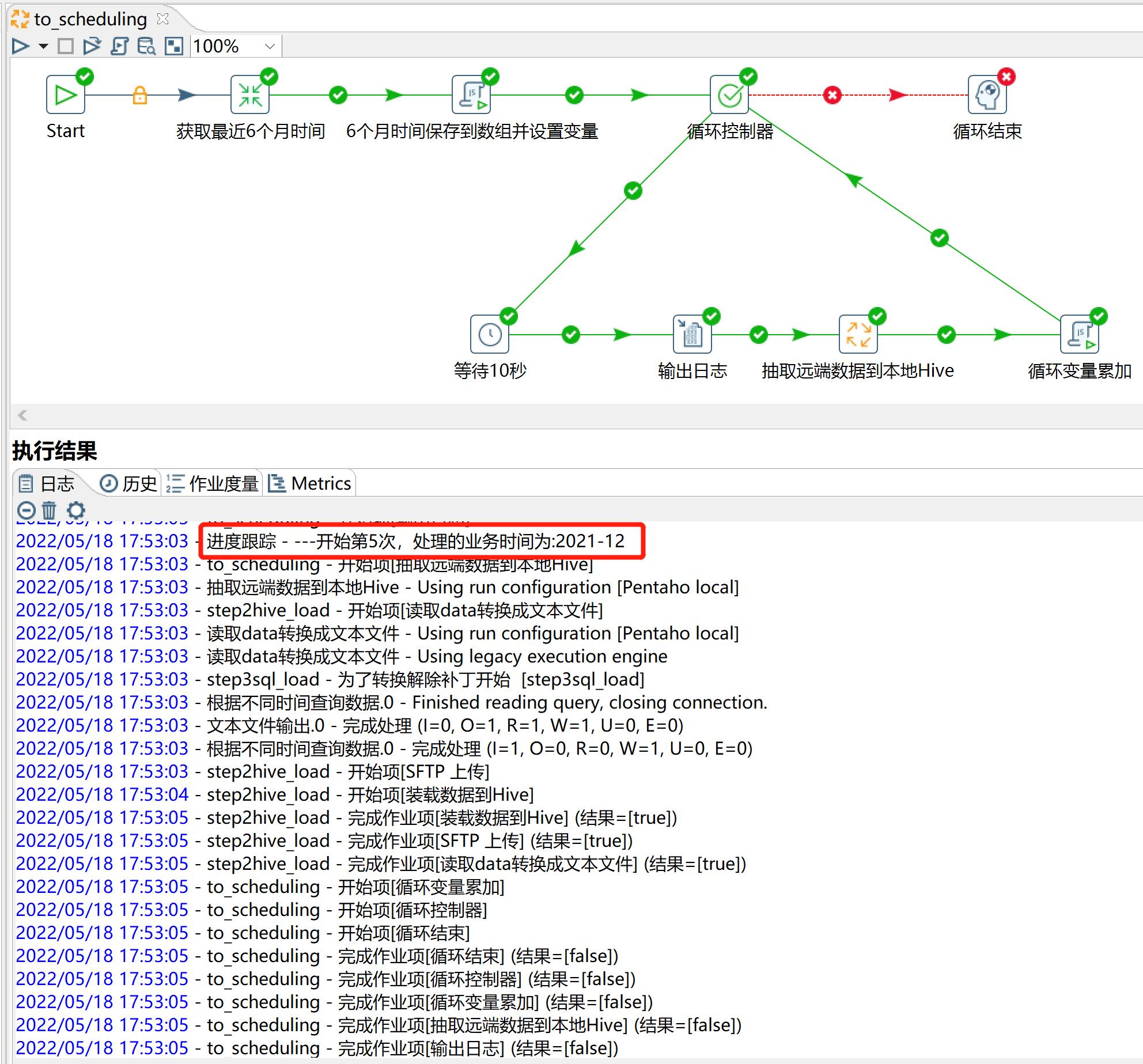Click log line 开始项[SFTP 上传]
Image resolution: width=1143 pixels, height=1064 pixels.
(x=252, y=771)
